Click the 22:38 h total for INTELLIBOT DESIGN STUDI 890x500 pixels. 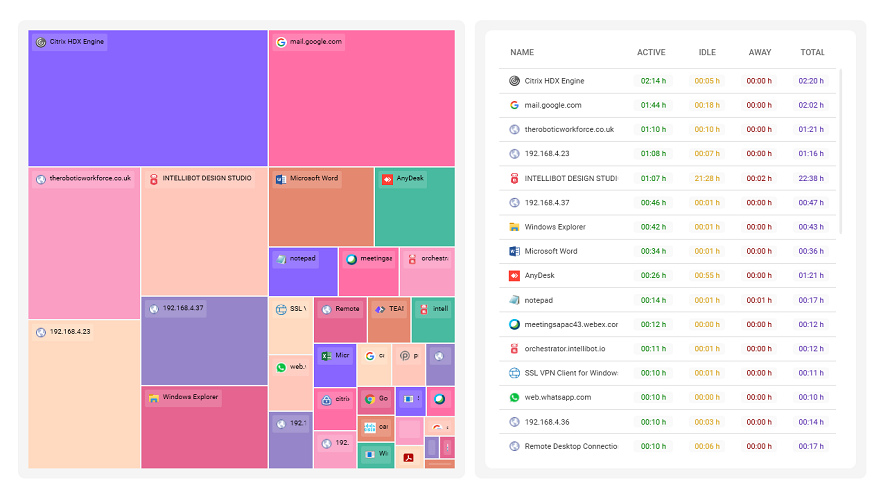[811, 178]
